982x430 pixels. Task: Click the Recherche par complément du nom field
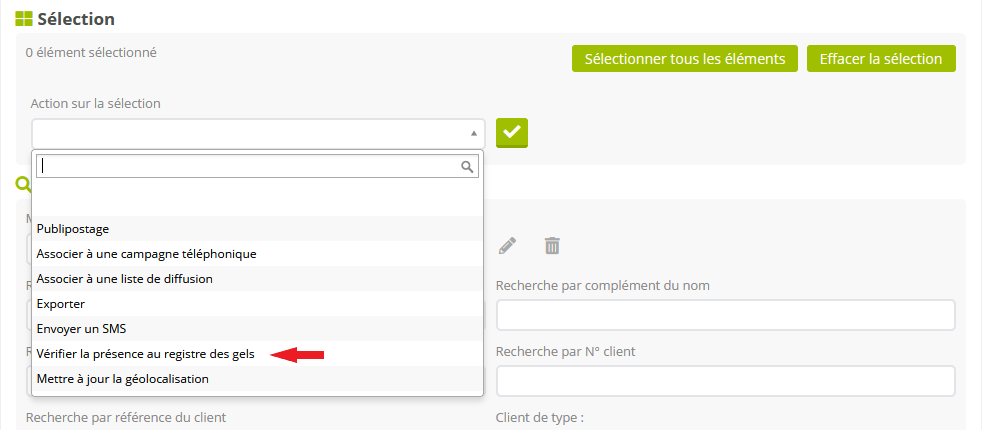click(x=726, y=315)
